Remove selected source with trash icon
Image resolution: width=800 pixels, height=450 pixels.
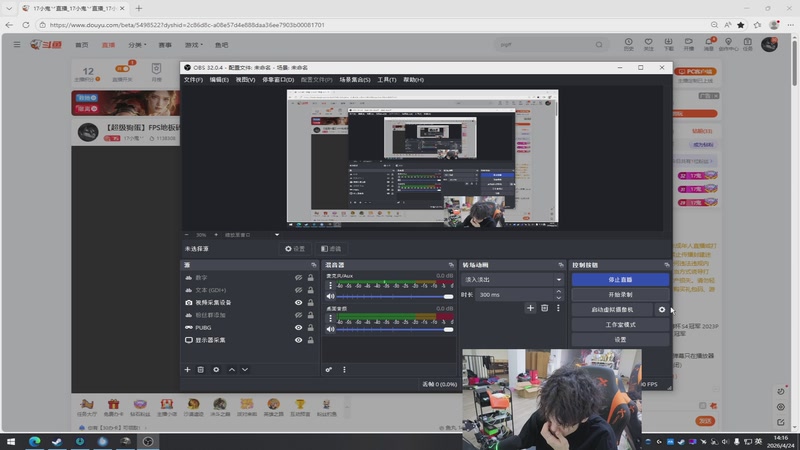(x=201, y=369)
